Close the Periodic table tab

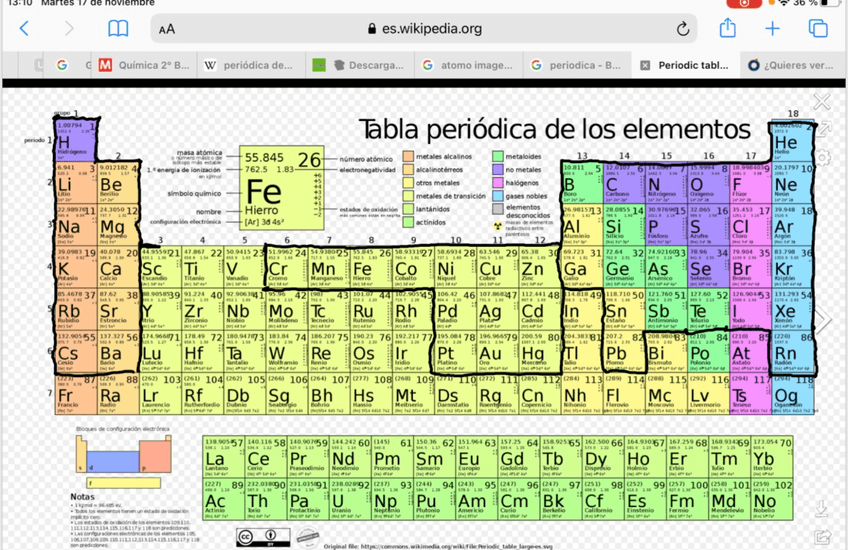pos(645,65)
